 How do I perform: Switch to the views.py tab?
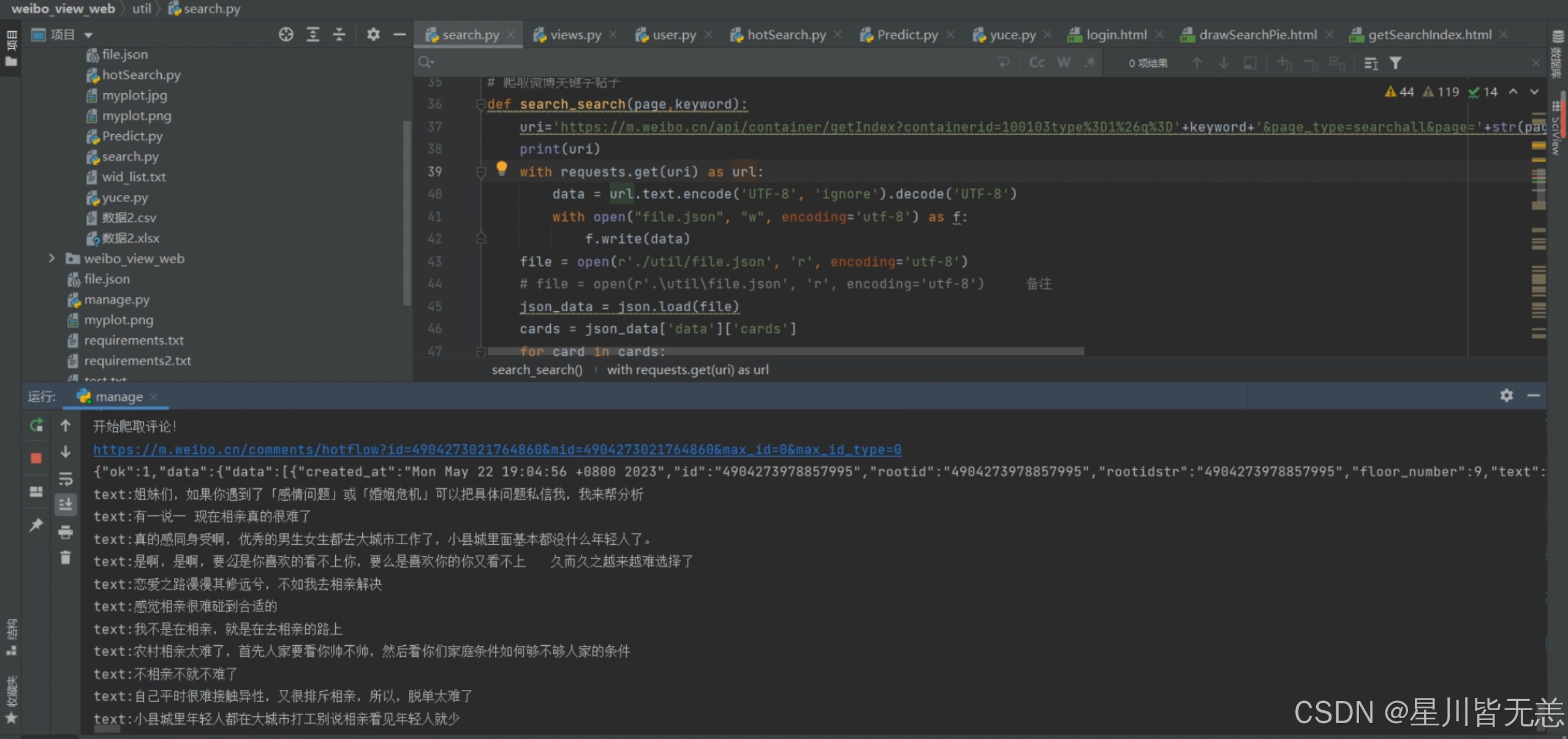tap(575, 35)
